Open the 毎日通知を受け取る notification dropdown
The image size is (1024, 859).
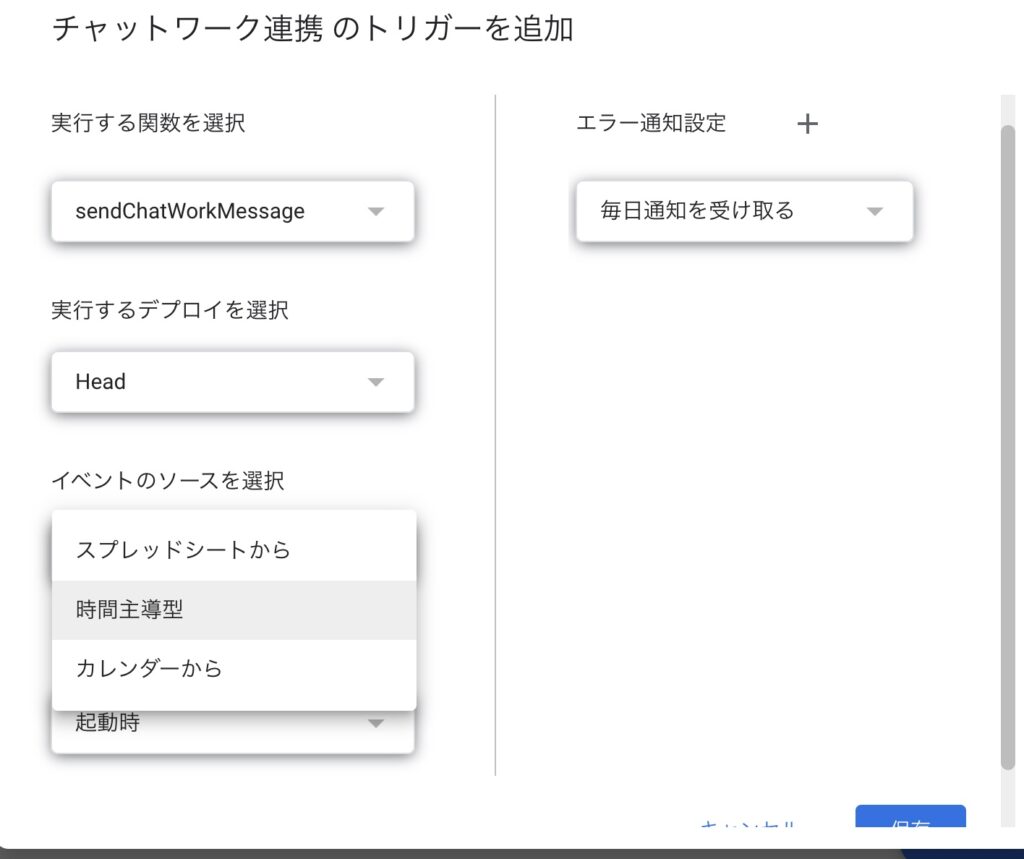coord(744,211)
